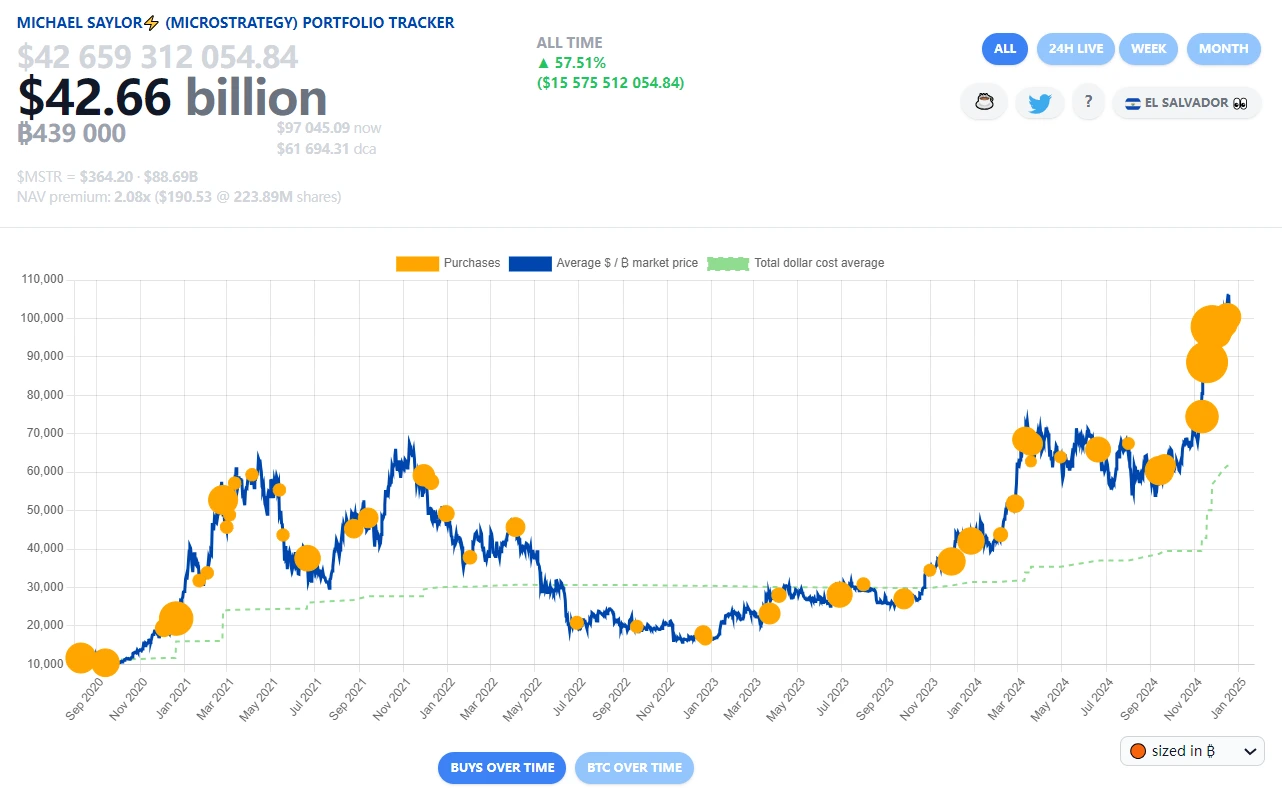Toggle the orange Purchases legend swatch
This screenshot has width=1282, height=797.
417,263
